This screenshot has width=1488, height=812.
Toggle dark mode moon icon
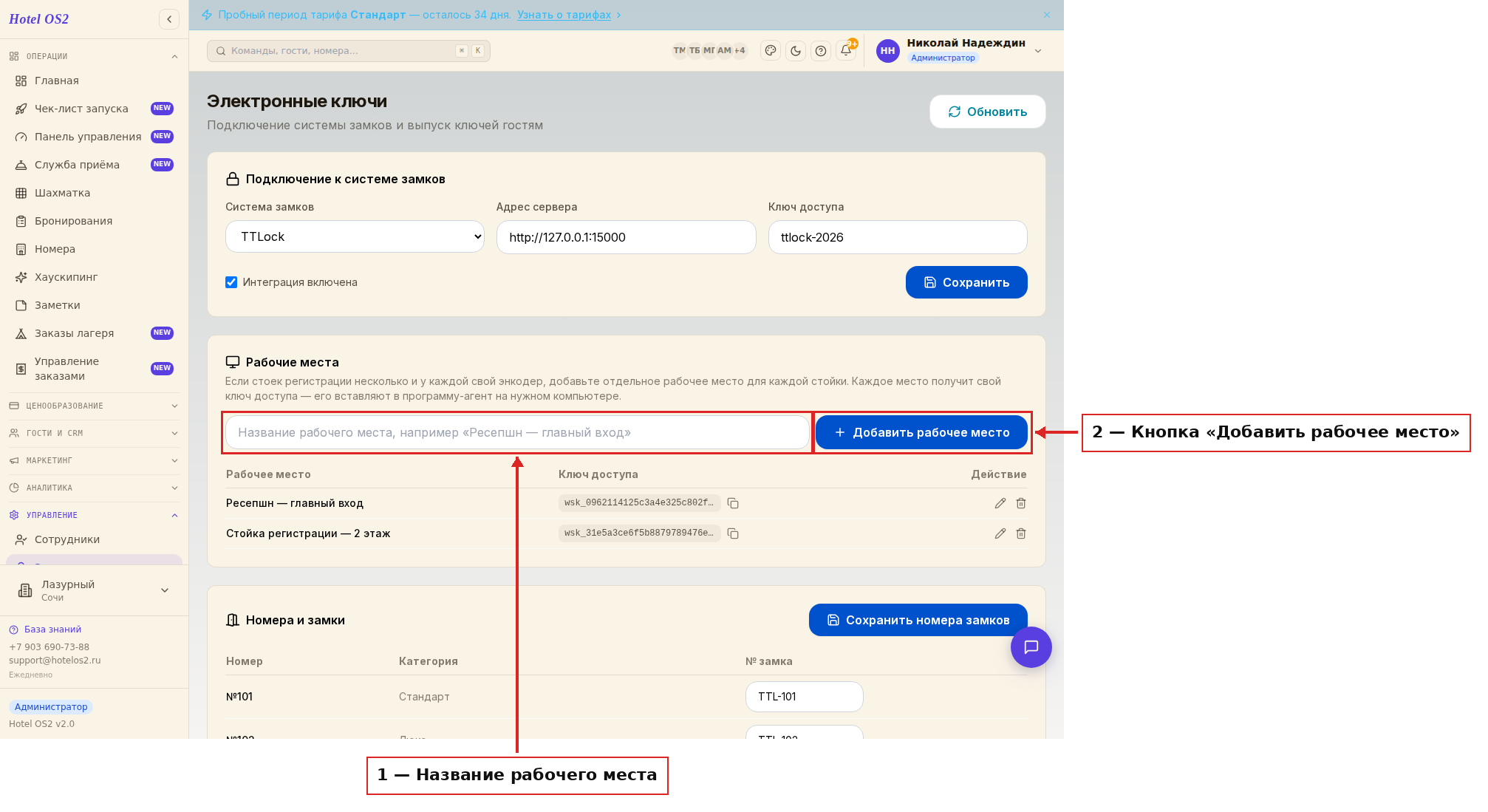click(796, 51)
